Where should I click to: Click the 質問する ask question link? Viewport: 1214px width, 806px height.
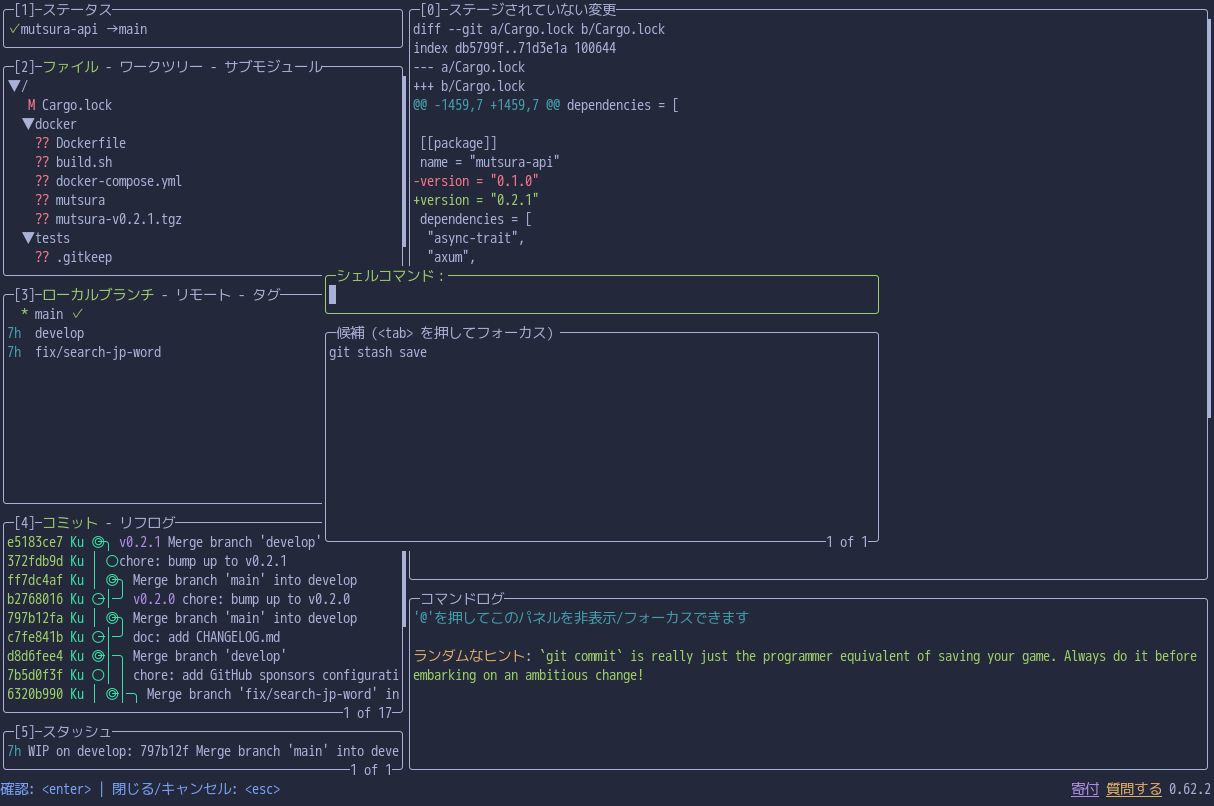[x=1134, y=789]
